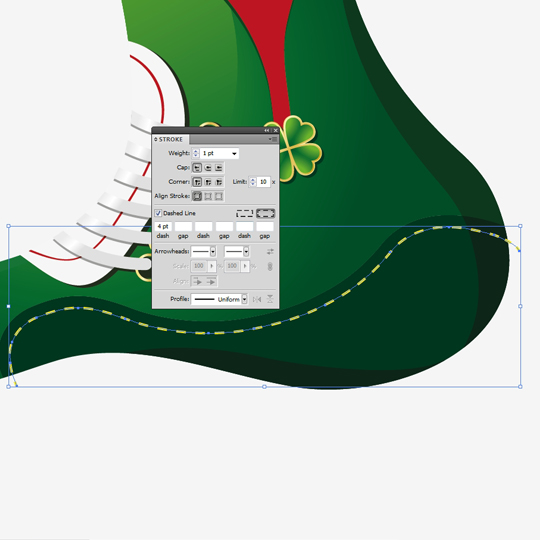Place arrow tip at path end
This screenshot has width=540, height=540.
click(x=211, y=281)
